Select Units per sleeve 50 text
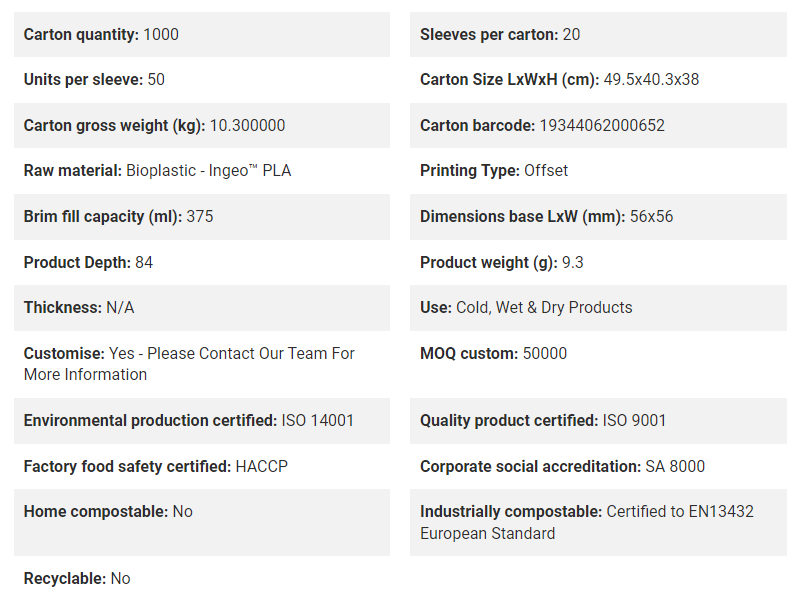Viewport: 800px width, 602px height. 94,80
